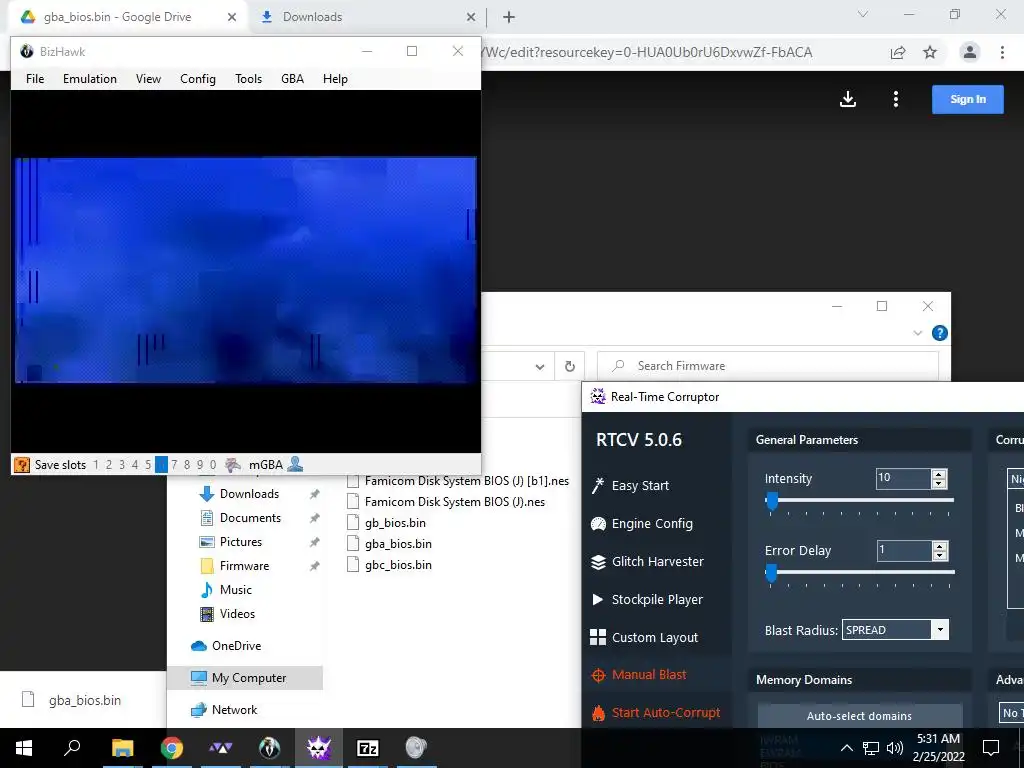Refresh the Explorer Firmware folder
This screenshot has width=1024, height=768.
[569, 366]
